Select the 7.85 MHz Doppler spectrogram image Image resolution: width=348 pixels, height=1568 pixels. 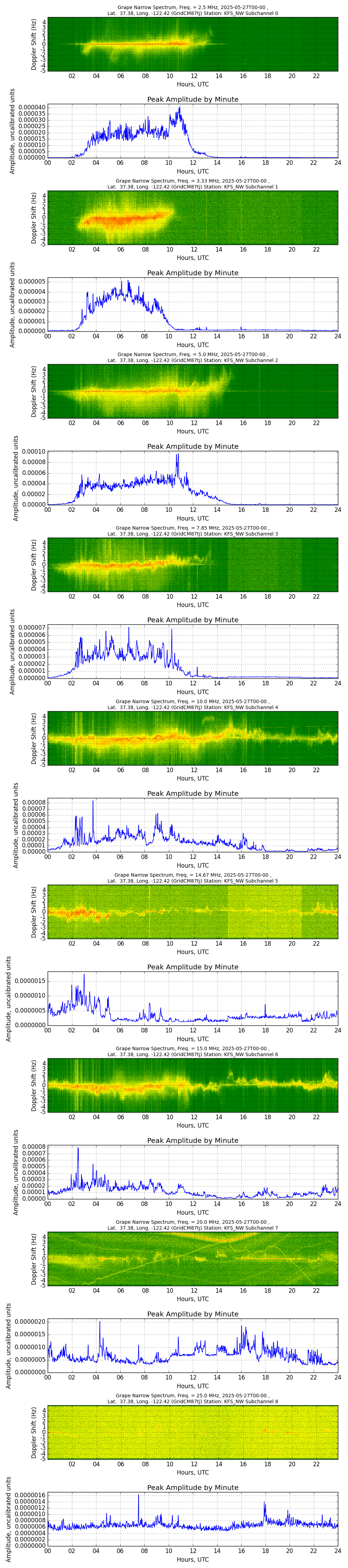(x=193, y=565)
